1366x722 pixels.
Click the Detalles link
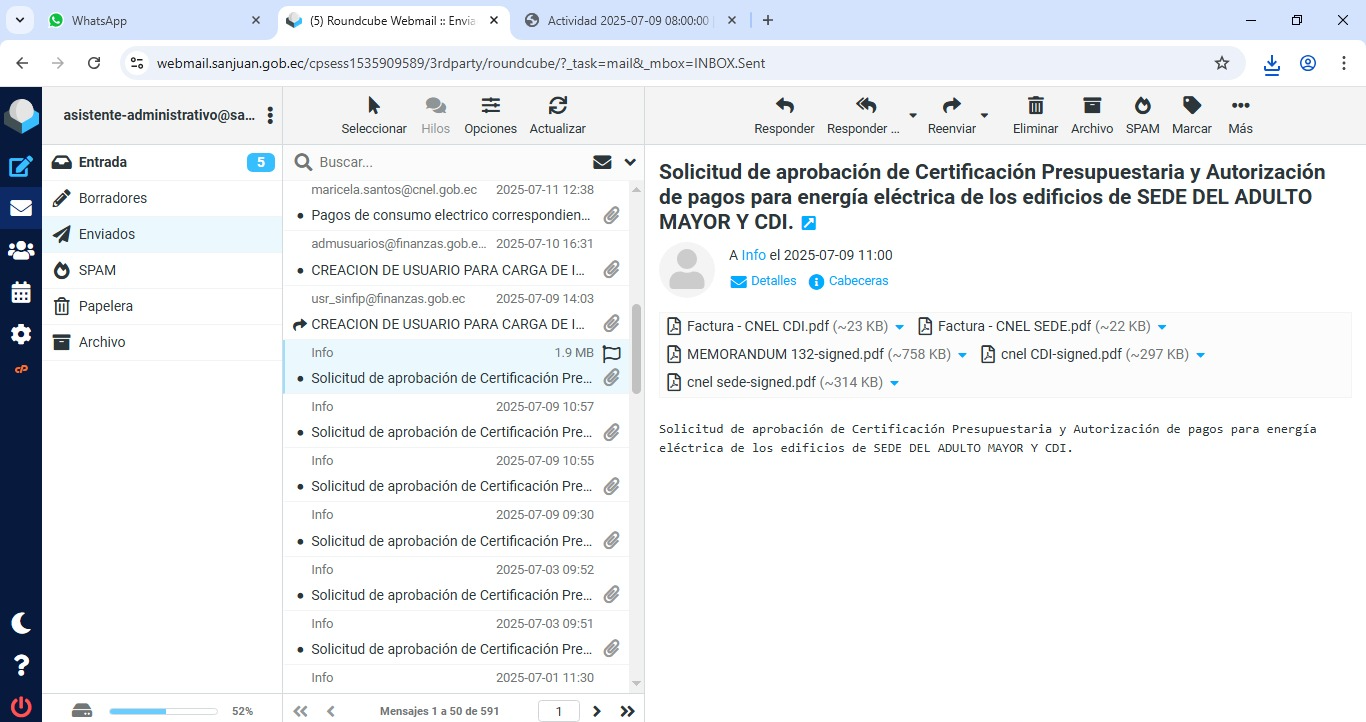pos(773,281)
